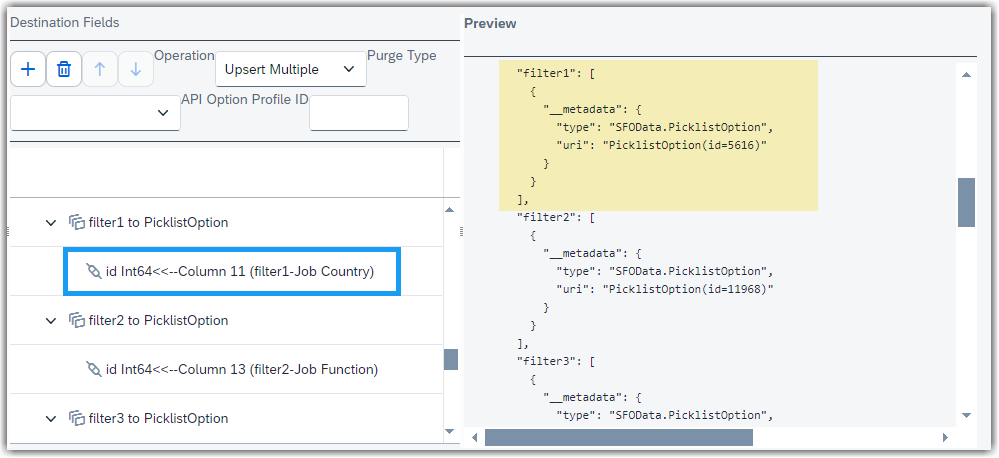This screenshot has height=458, width=999.
Task: Collapse the filter2 to PicklistOption node
Action: point(51,320)
